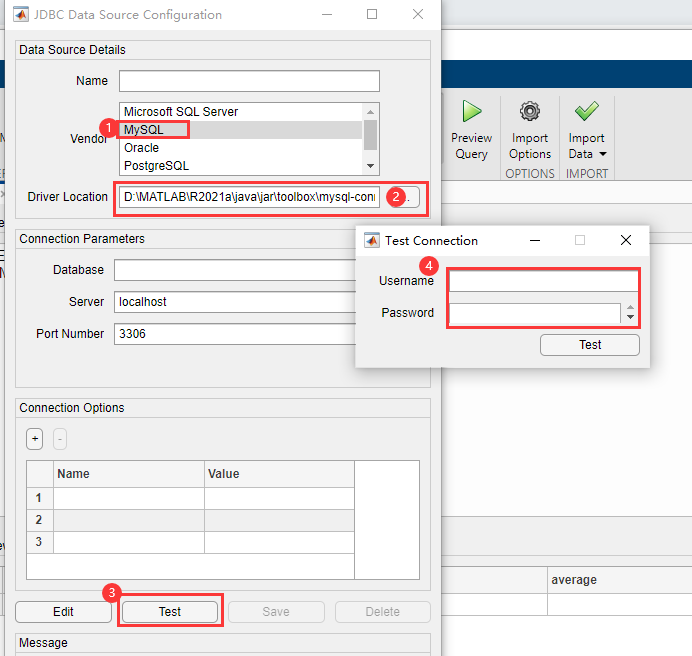Click the Password field in Test Connection
The image size is (692, 656).
tap(535, 313)
